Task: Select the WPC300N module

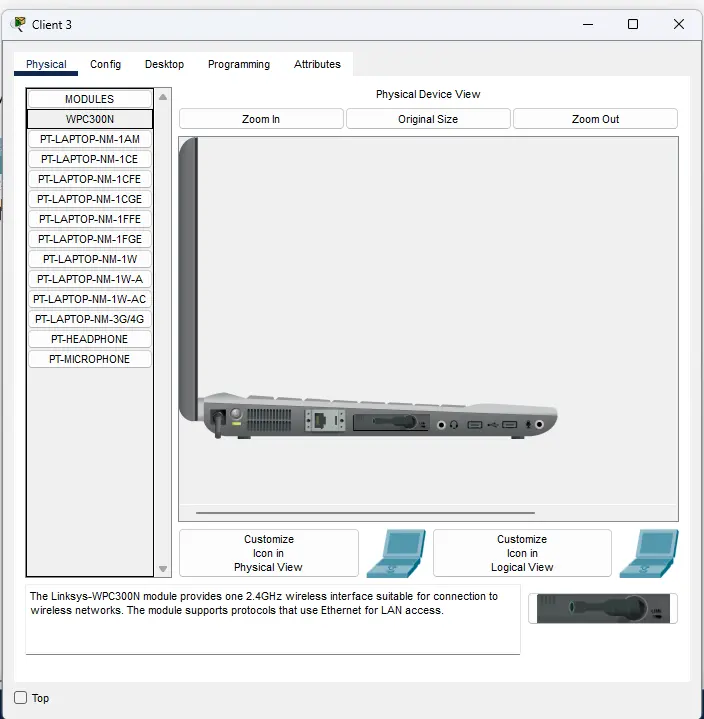Action: (x=89, y=119)
